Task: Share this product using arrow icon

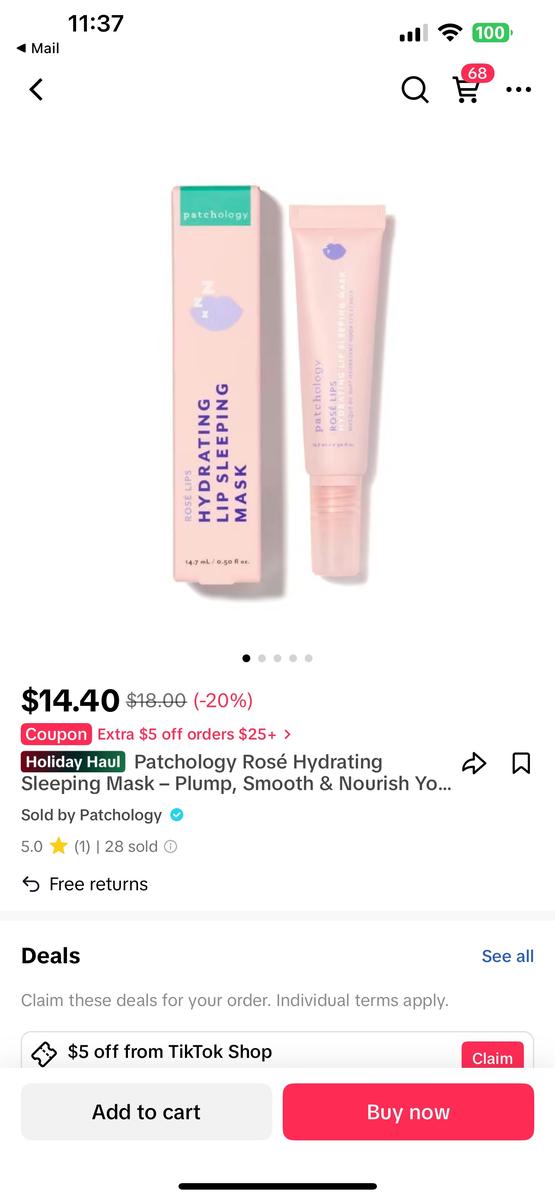Action: 474,764
